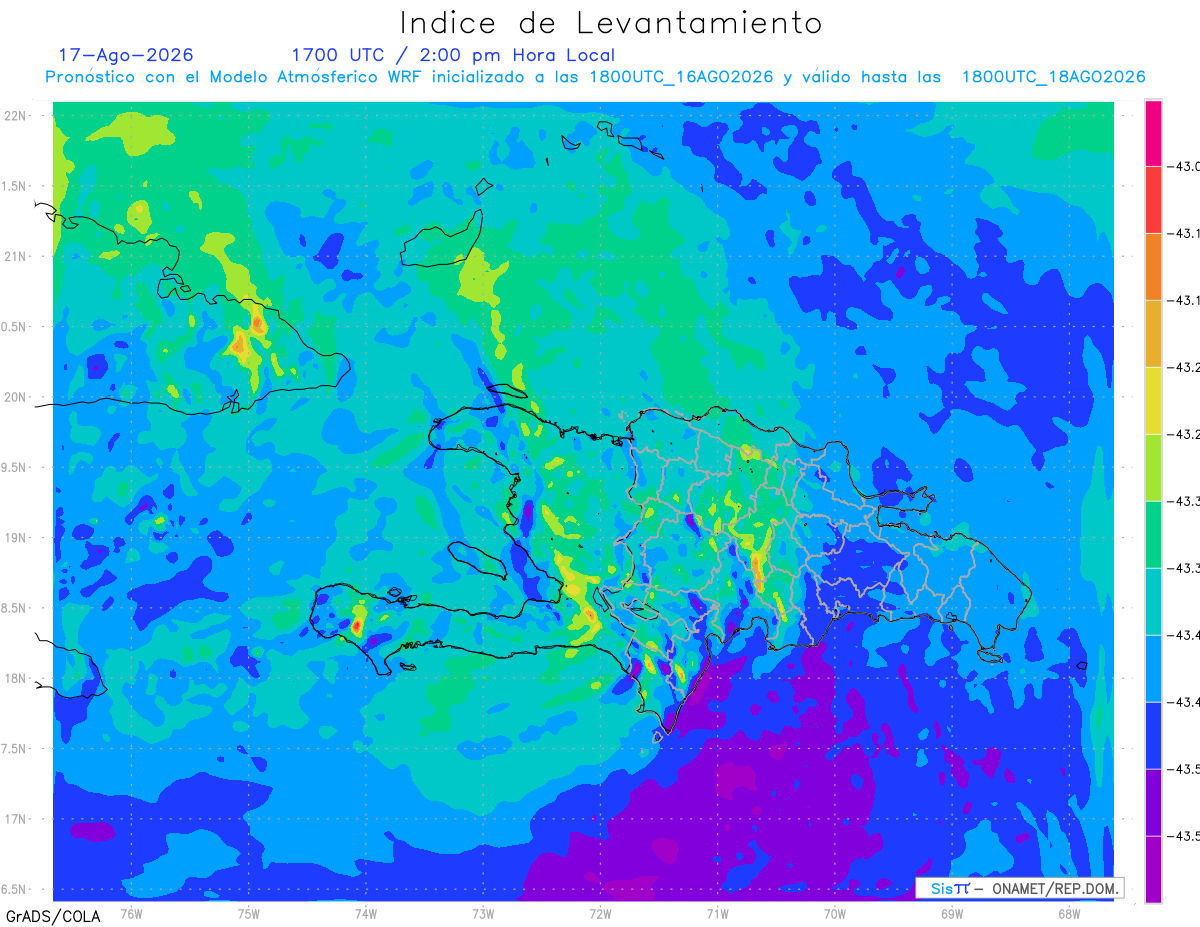Image resolution: width=1200 pixels, height=927 pixels.
Task: Click the '69W' longitude label
Action: pos(952,913)
